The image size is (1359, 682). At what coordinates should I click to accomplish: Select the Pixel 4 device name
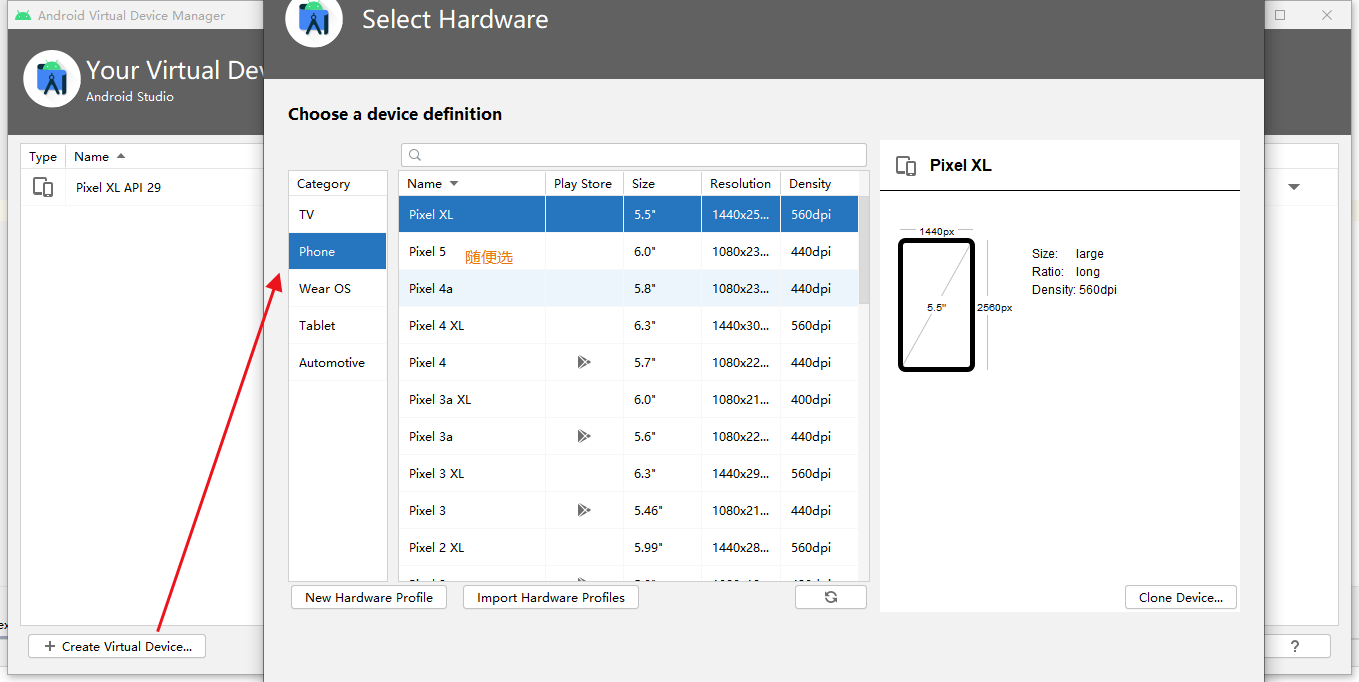coord(428,362)
